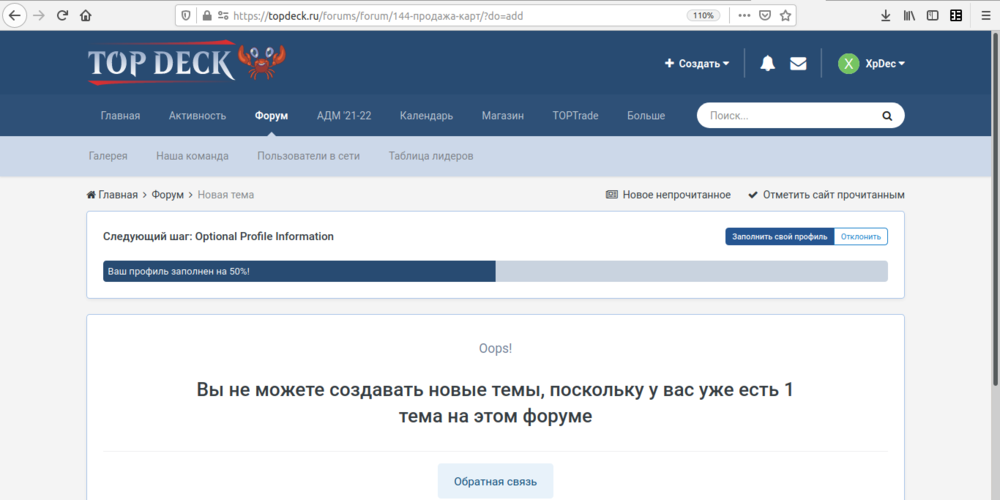Click the Oops! heading text
The width and height of the screenshot is (1000, 500).
point(496,349)
